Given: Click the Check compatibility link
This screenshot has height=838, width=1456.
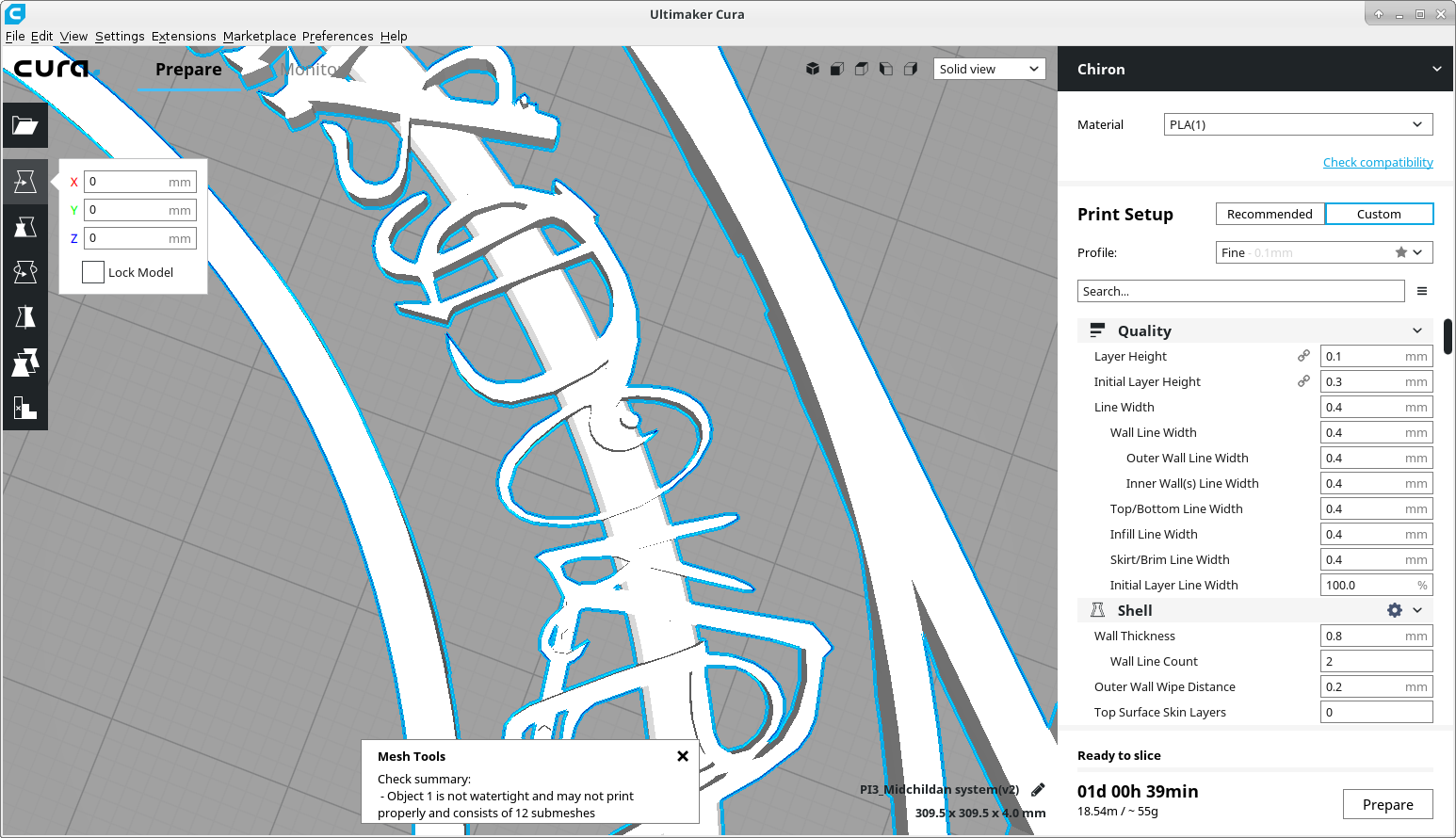Looking at the screenshot, I should point(1378,162).
